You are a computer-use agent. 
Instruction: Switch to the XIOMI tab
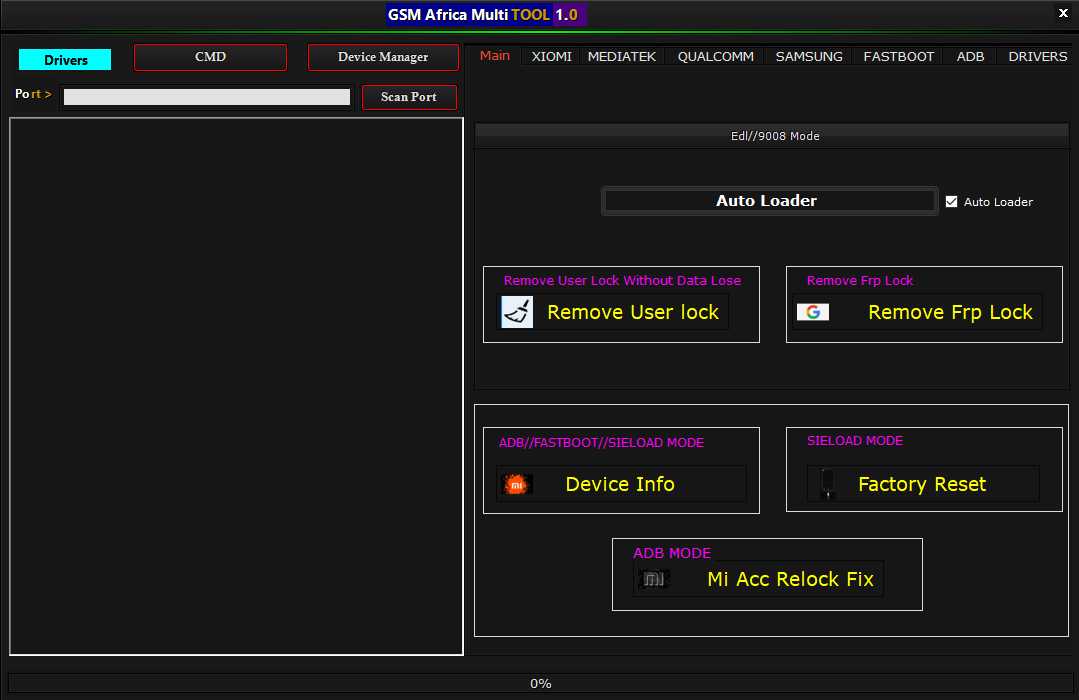[551, 57]
